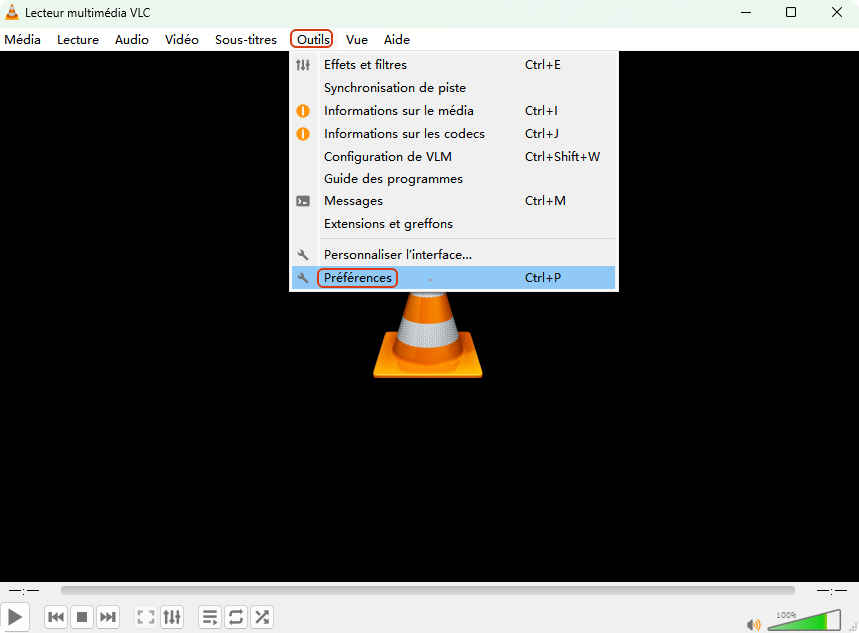Open Informations sur le média
Screen dimensions: 859x633
coord(454,111)
